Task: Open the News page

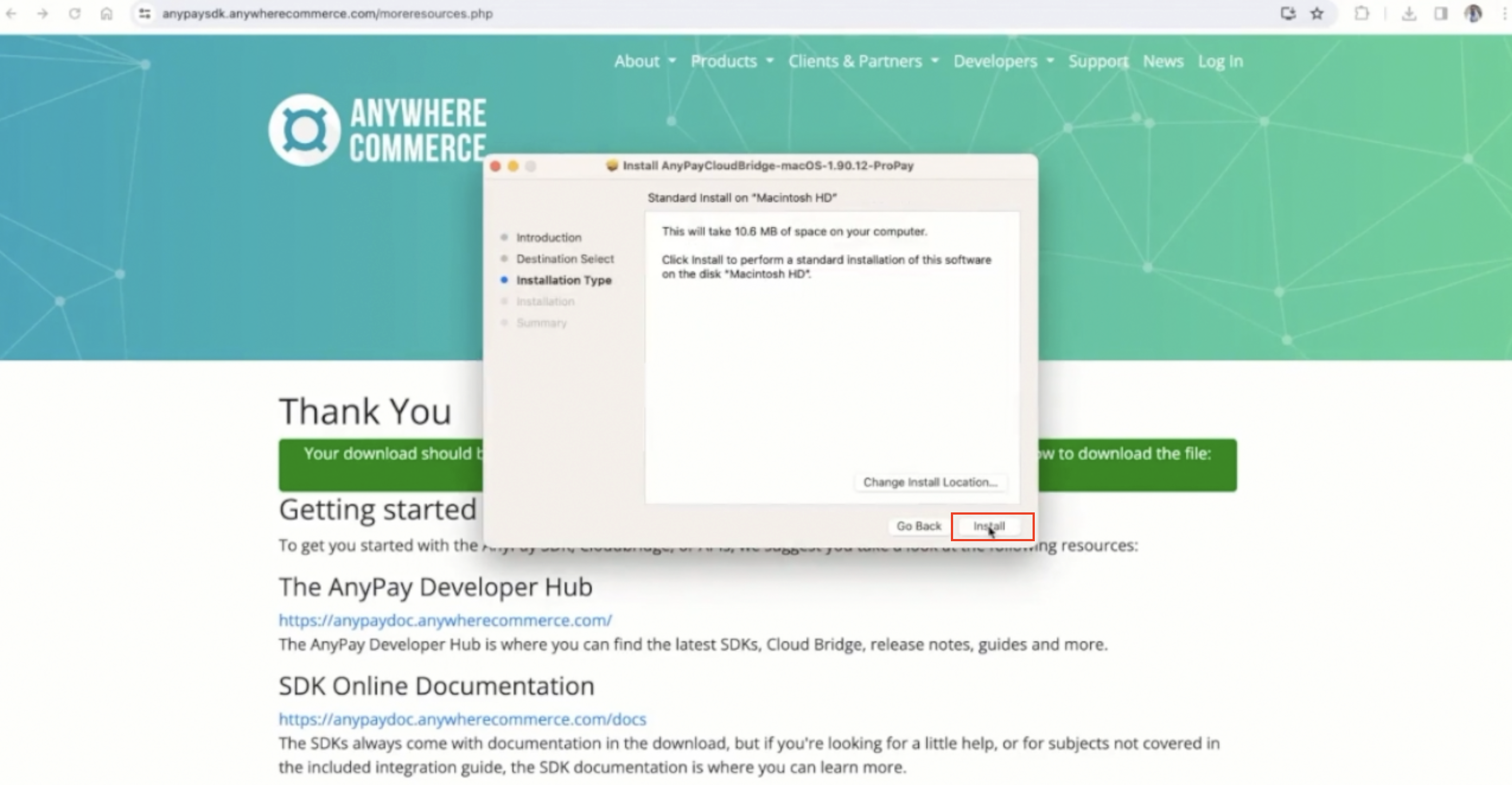Action: pyautogui.click(x=1164, y=61)
